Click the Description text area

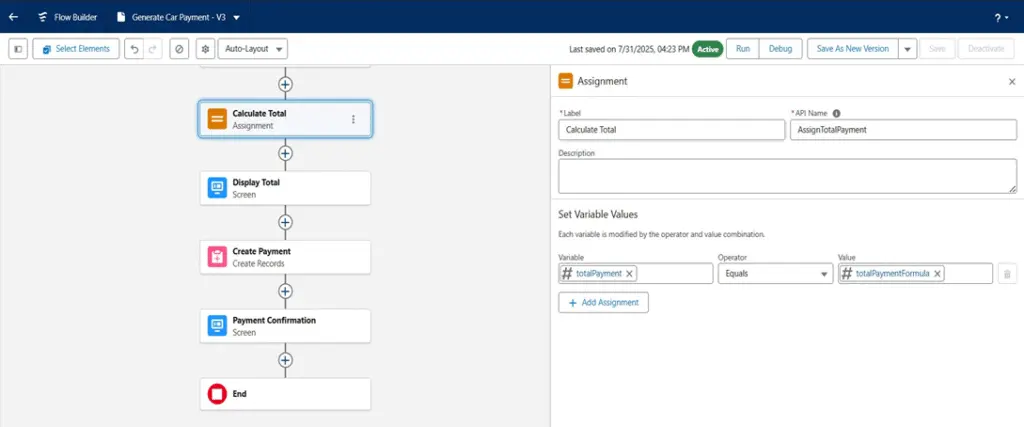[788, 176]
